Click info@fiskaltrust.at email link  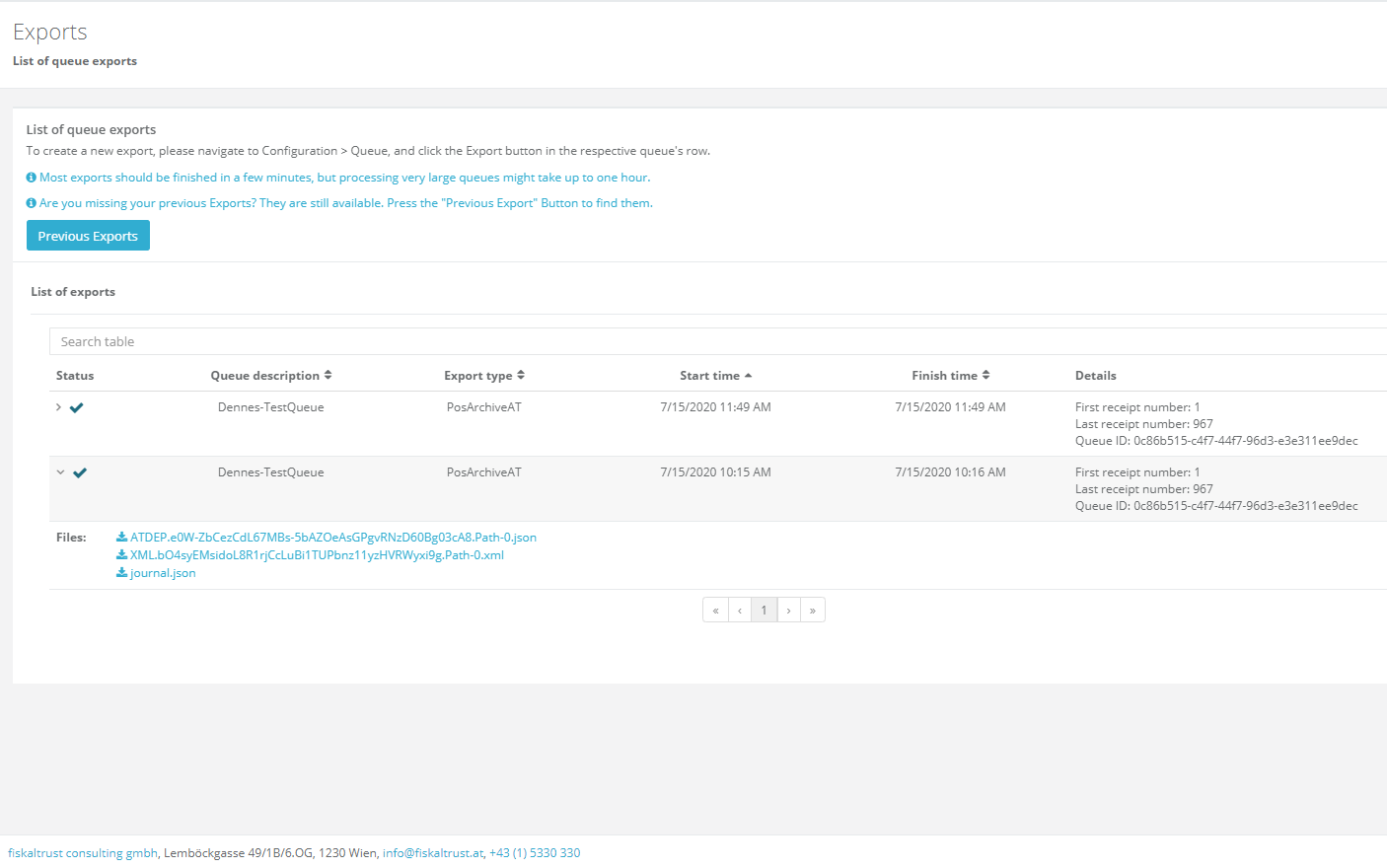coord(433,853)
